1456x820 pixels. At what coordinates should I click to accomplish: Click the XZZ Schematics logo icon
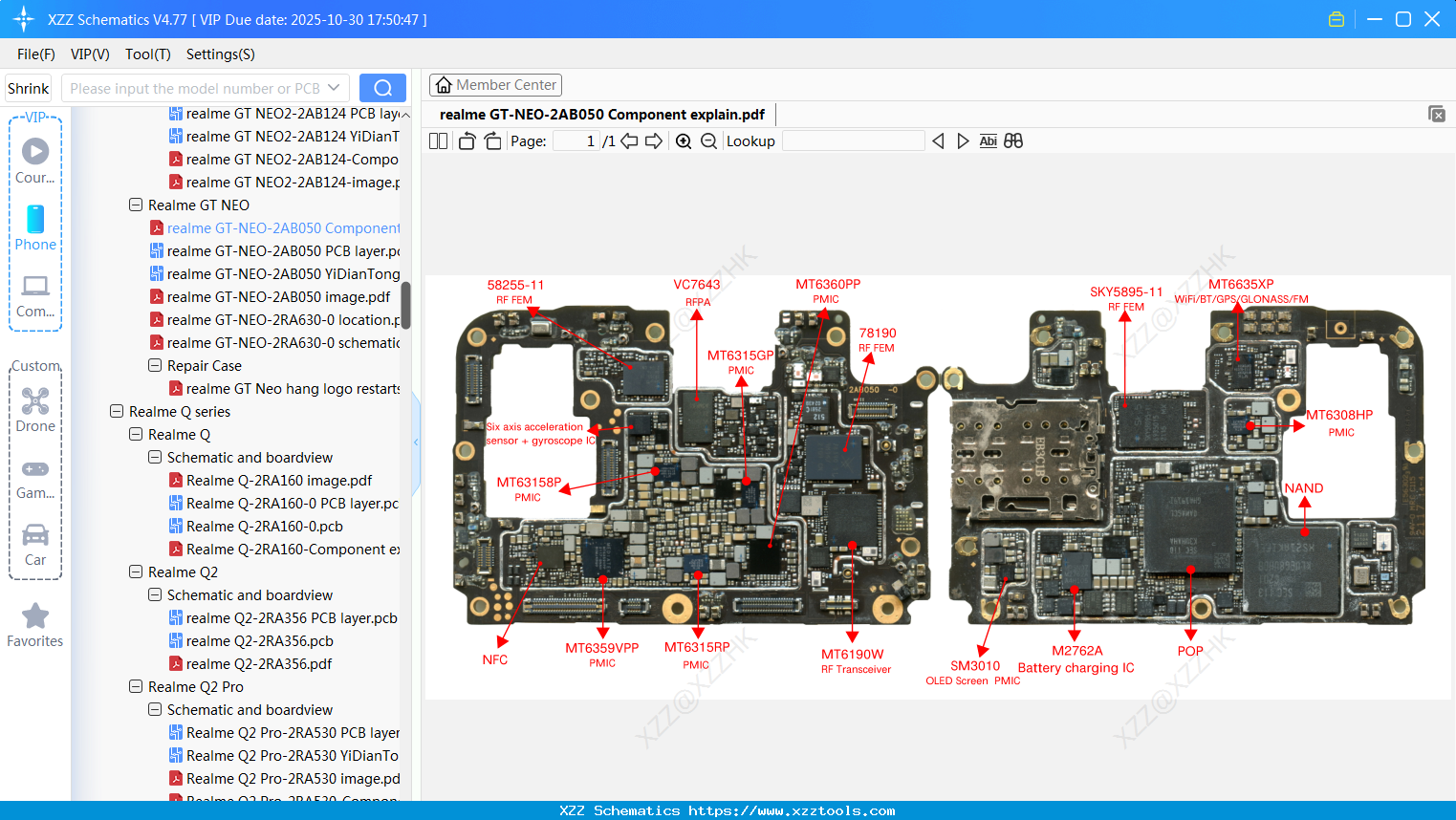[x=24, y=19]
